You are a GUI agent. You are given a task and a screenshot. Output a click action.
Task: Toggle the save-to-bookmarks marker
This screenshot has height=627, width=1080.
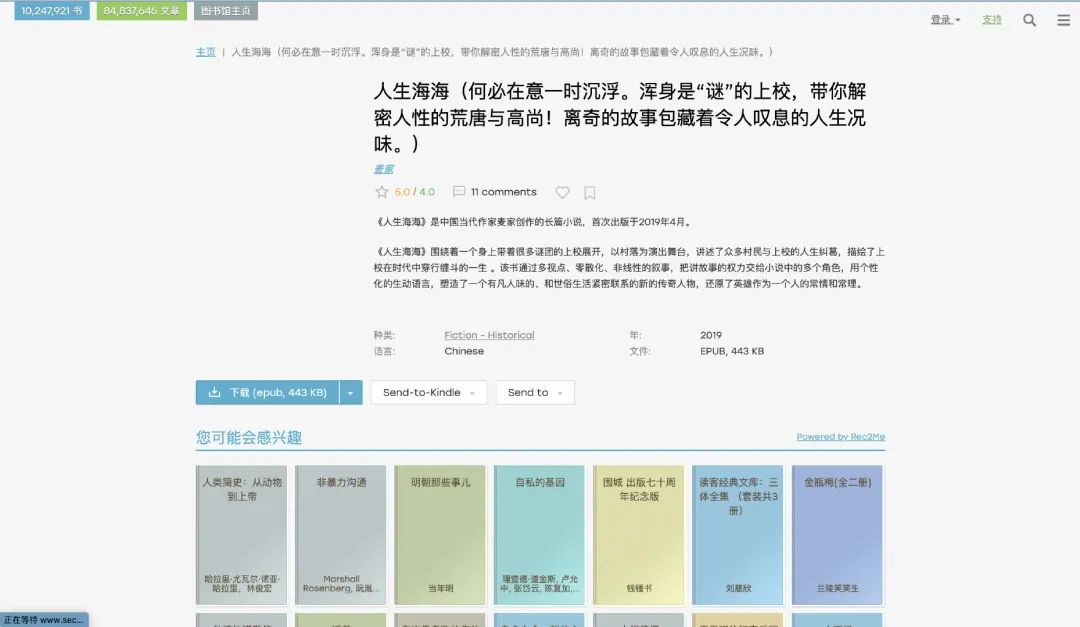[x=589, y=191]
